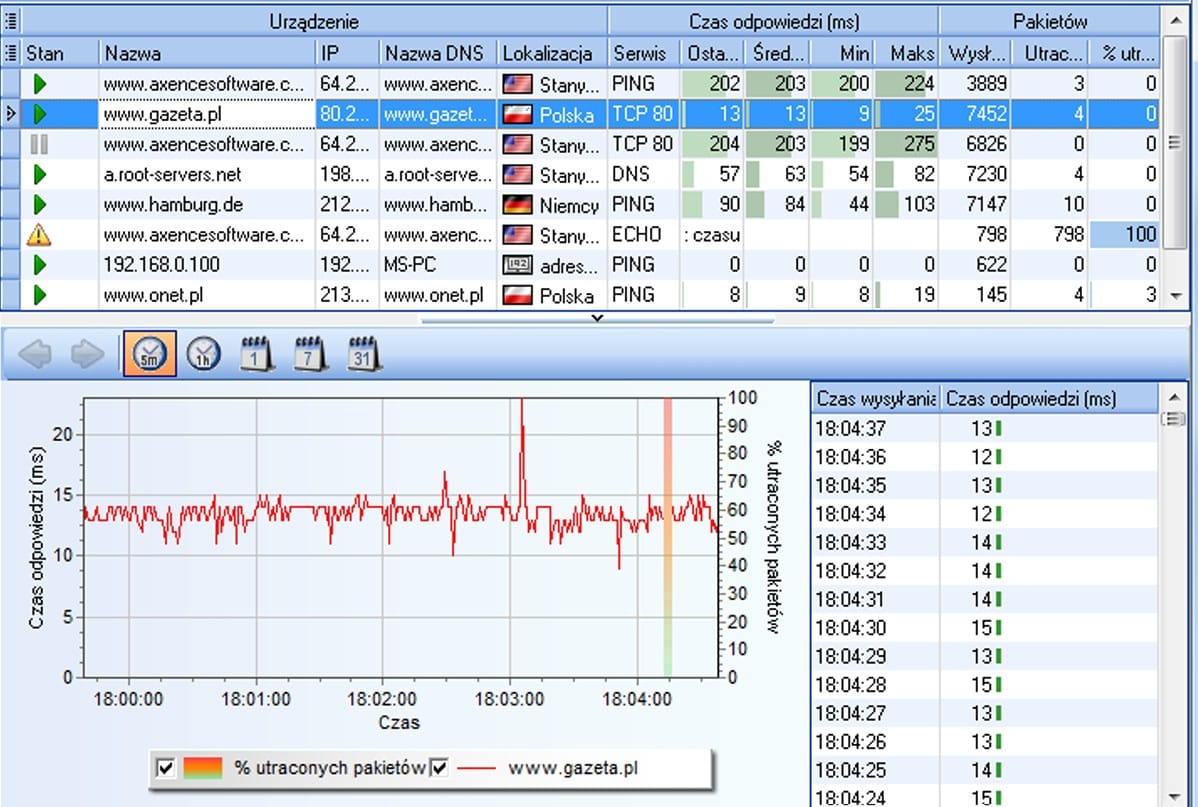Click the running status icon for www.onet.pl
1198x807 pixels.
point(40,295)
